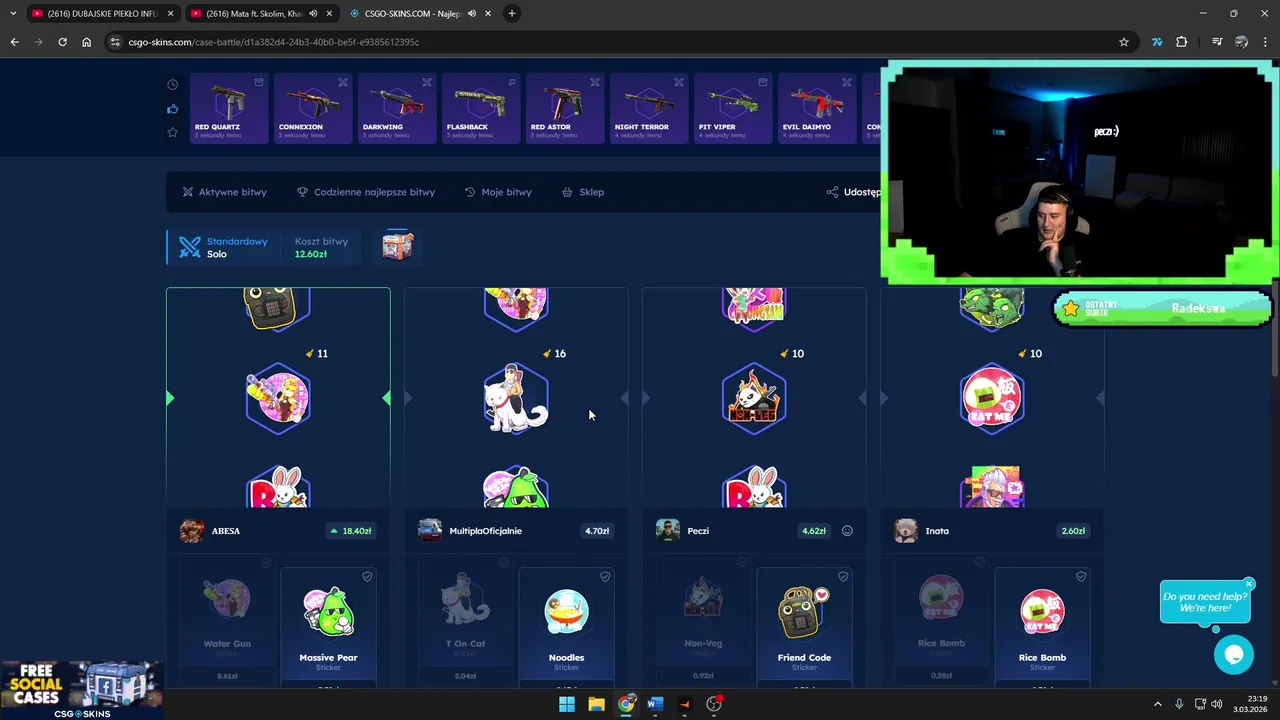
Task: Open the Sklep tab
Action: pyautogui.click(x=583, y=192)
